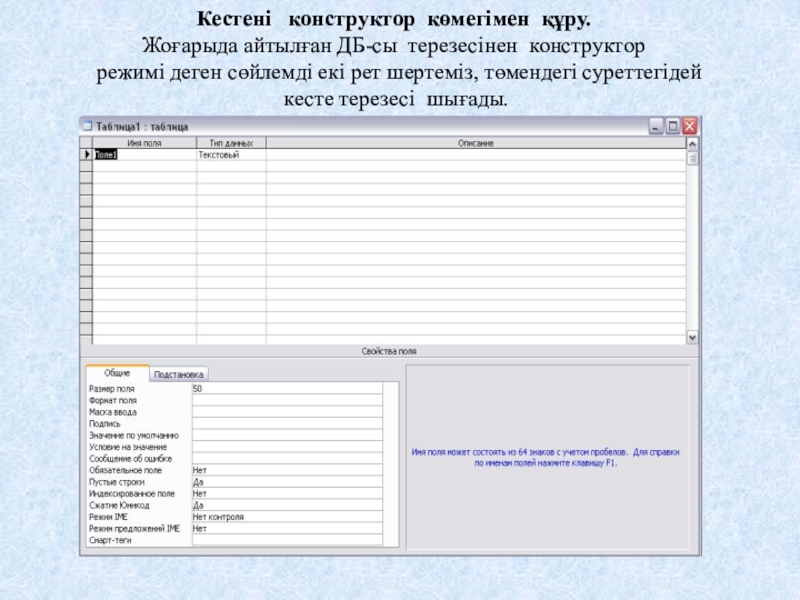Click the 'Условие на значение' value box
This screenshot has height=600, width=800.
287,447
